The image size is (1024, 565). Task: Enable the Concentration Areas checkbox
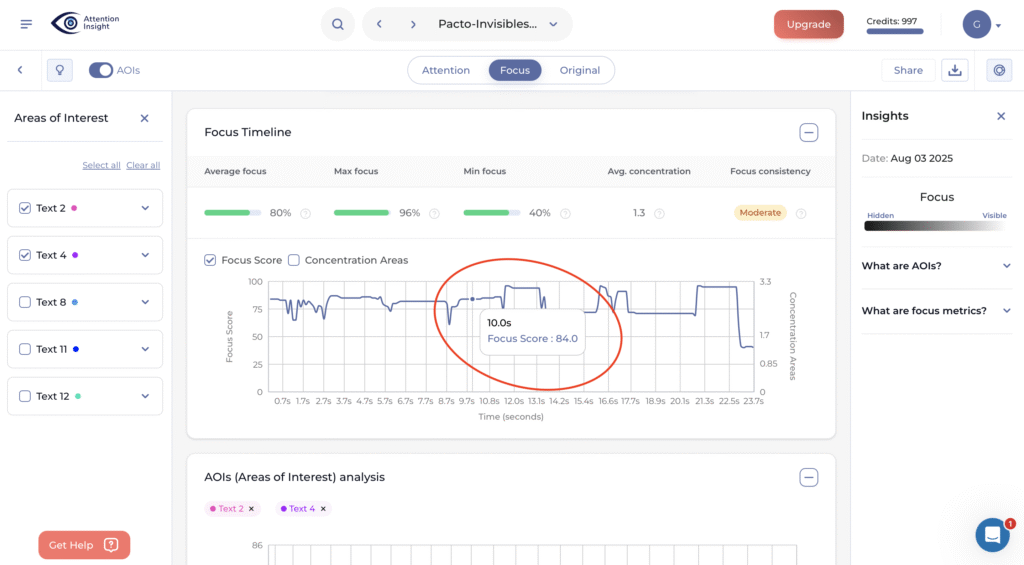tap(294, 260)
